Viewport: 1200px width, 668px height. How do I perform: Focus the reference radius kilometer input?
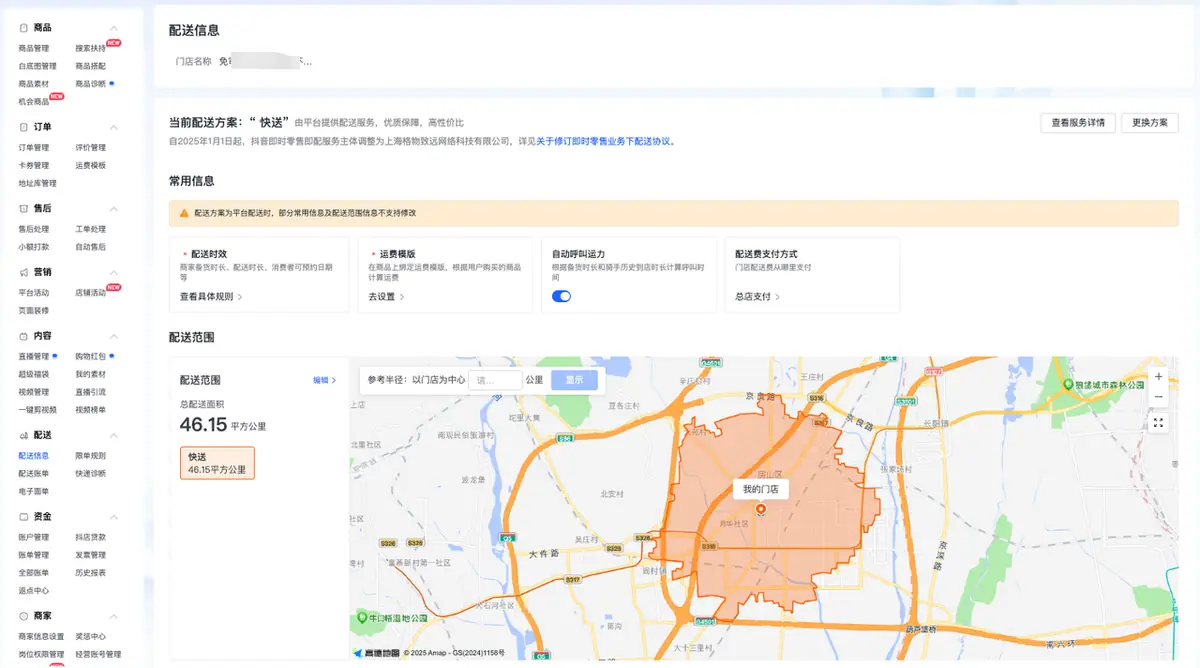pyautogui.click(x=495, y=380)
